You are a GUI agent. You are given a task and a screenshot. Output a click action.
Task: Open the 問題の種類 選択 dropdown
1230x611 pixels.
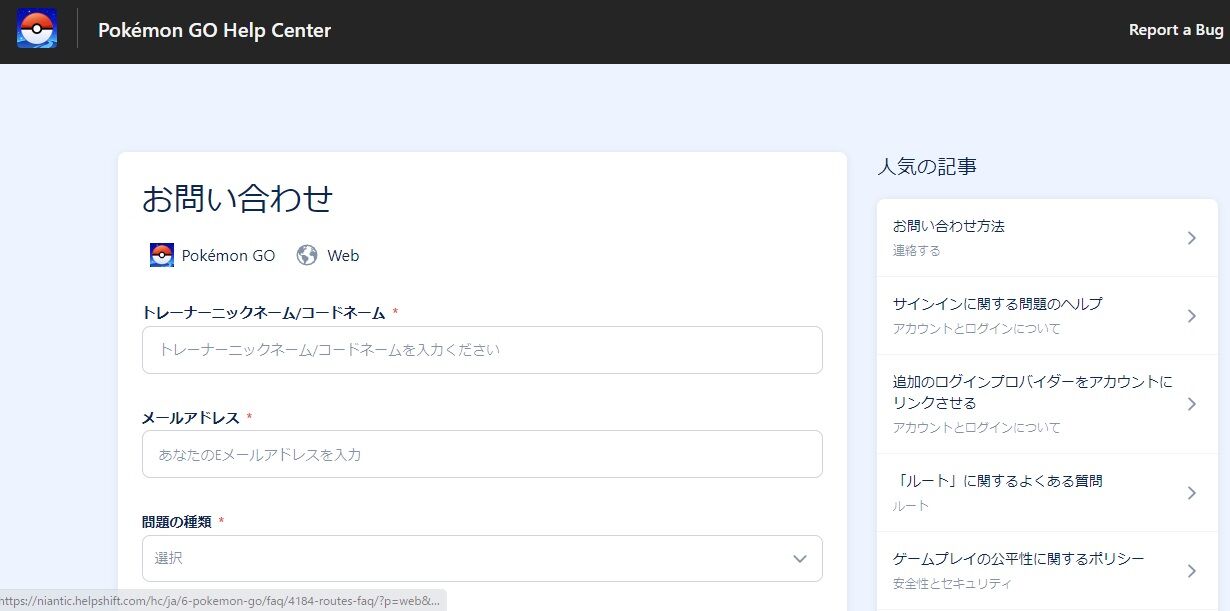pyautogui.click(x=482, y=558)
